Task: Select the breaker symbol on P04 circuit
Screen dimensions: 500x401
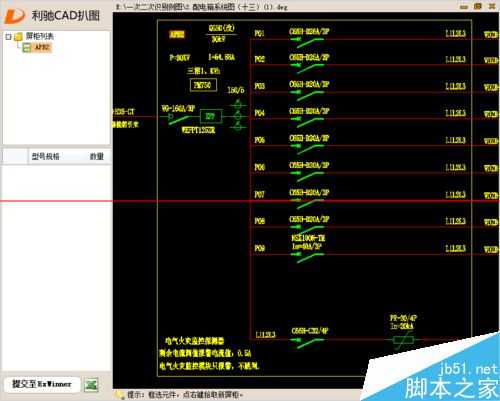Action: click(x=308, y=122)
